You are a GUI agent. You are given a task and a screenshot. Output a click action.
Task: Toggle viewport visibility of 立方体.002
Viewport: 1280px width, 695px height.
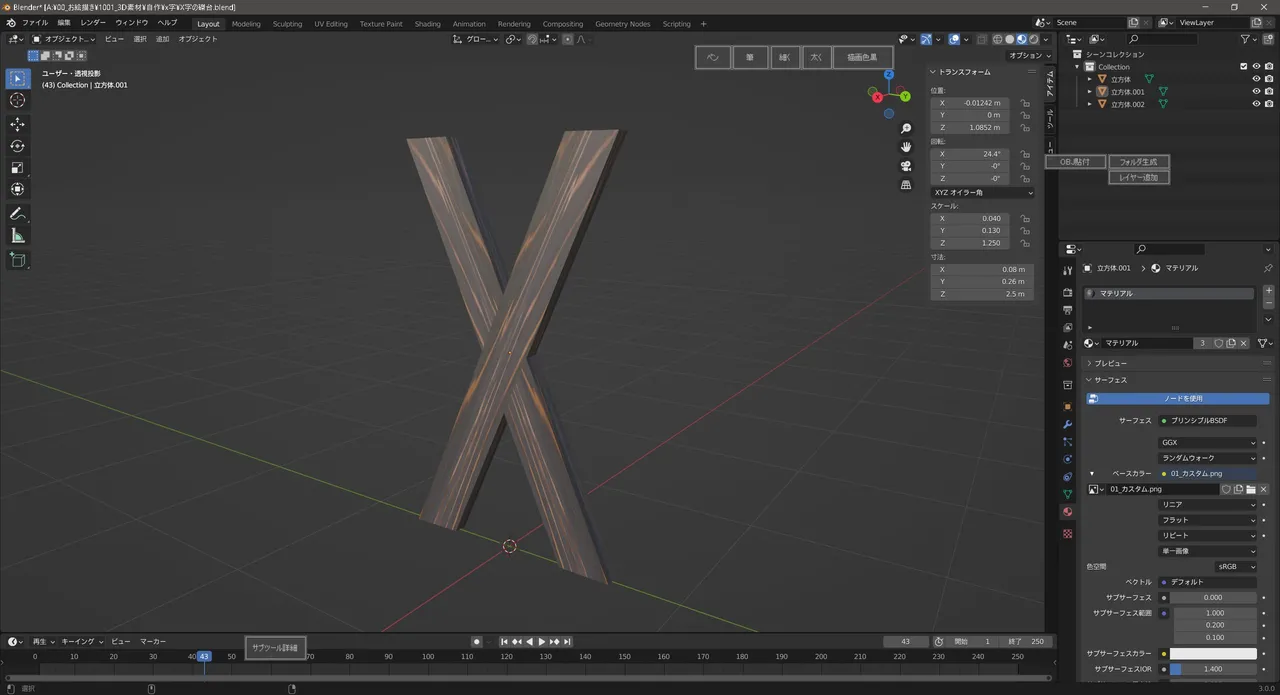tap(1256, 104)
